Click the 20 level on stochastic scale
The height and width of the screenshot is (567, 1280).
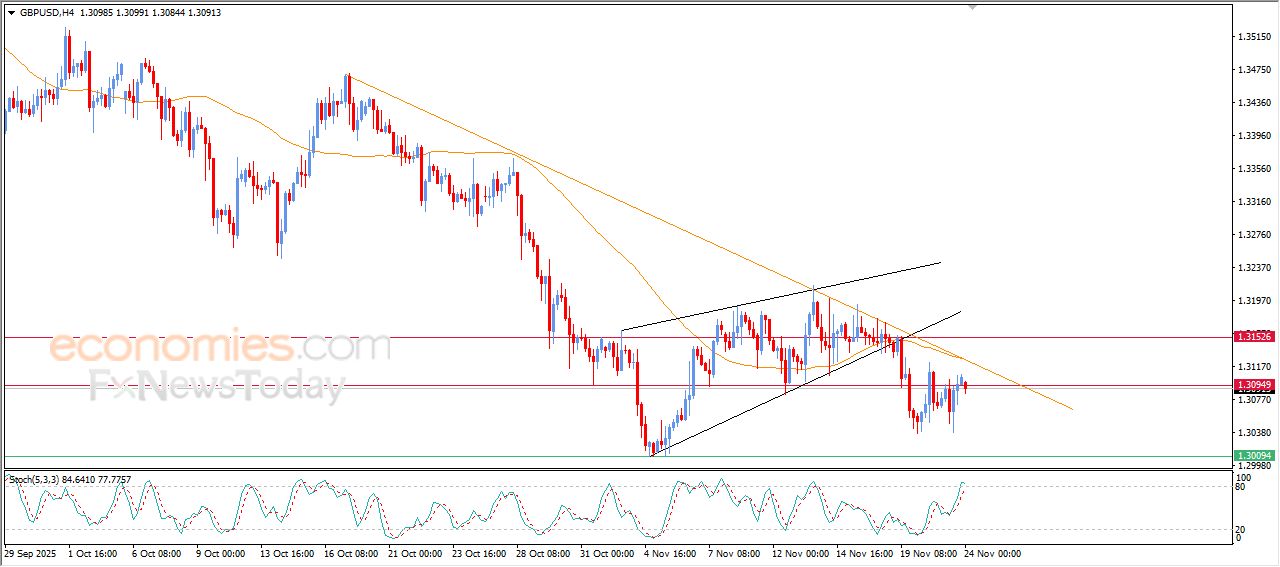tap(1239, 529)
